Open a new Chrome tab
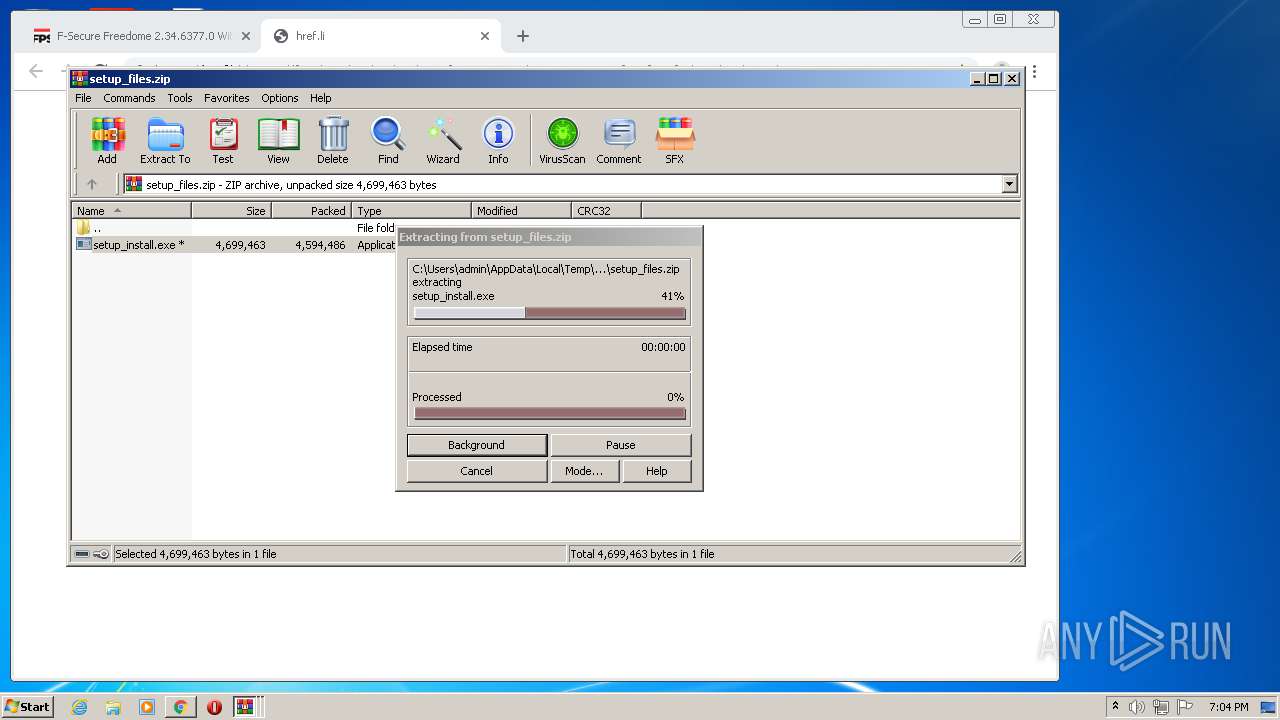This screenshot has width=1280, height=720. click(522, 36)
